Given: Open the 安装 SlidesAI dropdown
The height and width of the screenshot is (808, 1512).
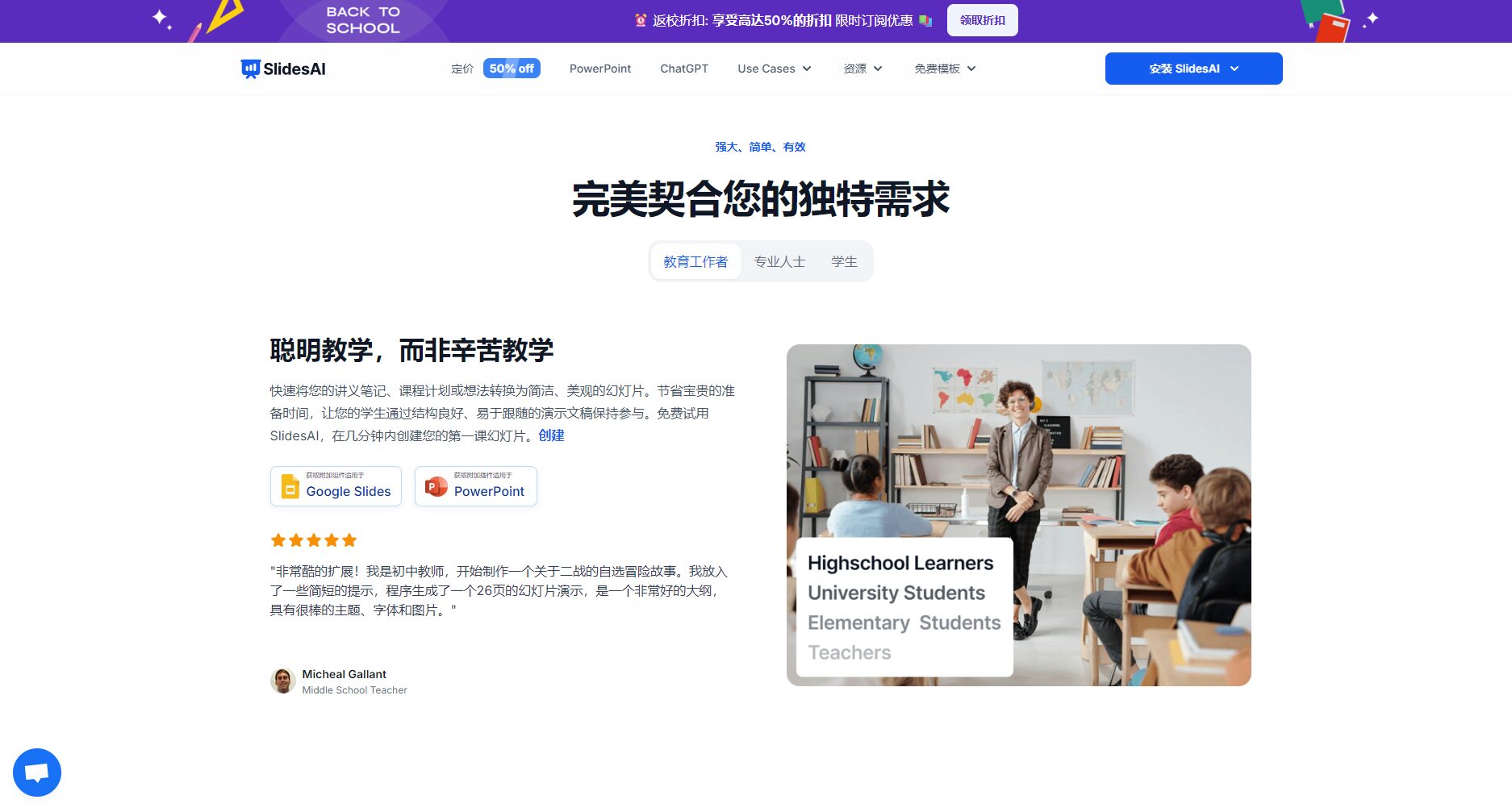Looking at the screenshot, I should point(1192,69).
